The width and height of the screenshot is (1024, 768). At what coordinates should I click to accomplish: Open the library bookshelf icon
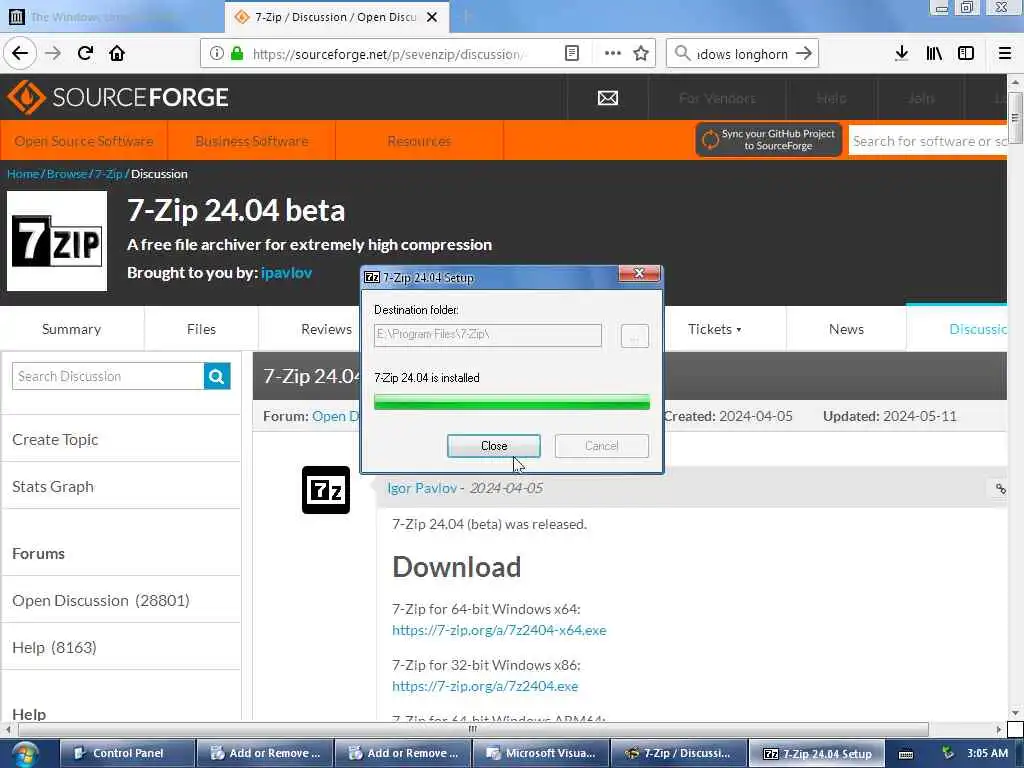934,54
